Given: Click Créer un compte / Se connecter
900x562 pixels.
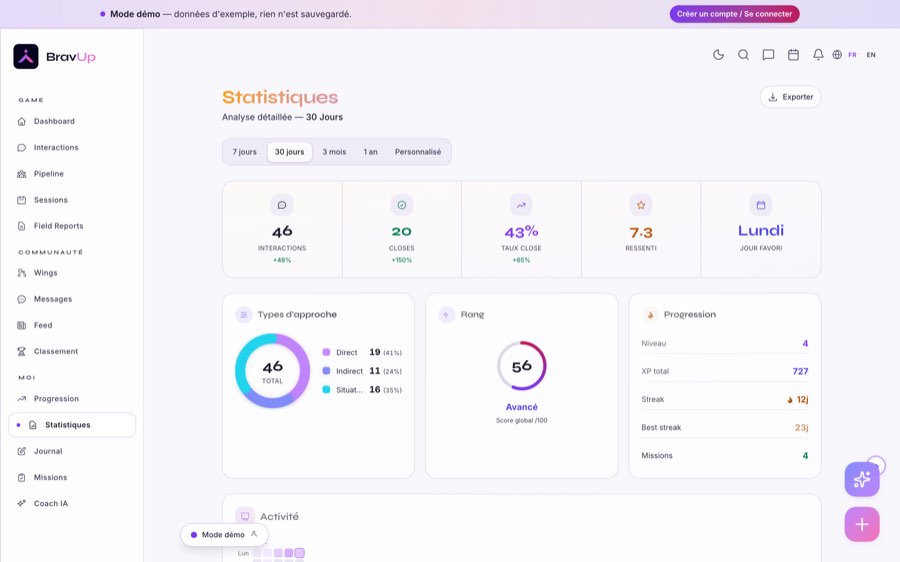Looking at the screenshot, I should 734,14.
